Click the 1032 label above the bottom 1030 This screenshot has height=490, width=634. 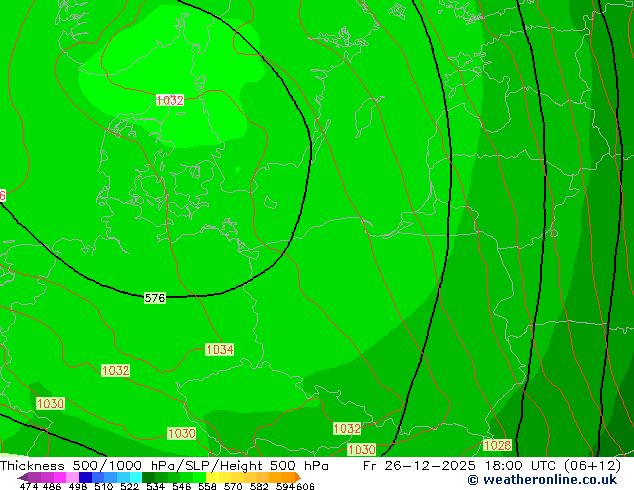[x=347, y=429]
